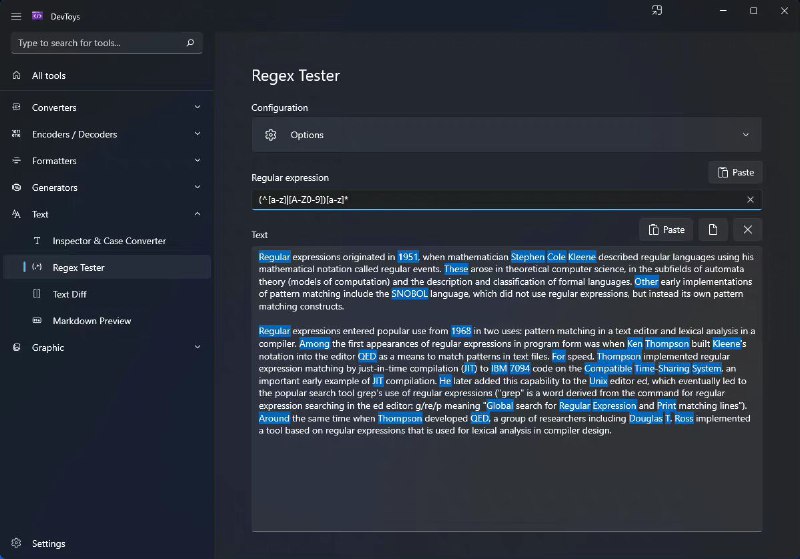Paste into the regular expression field

tap(735, 173)
